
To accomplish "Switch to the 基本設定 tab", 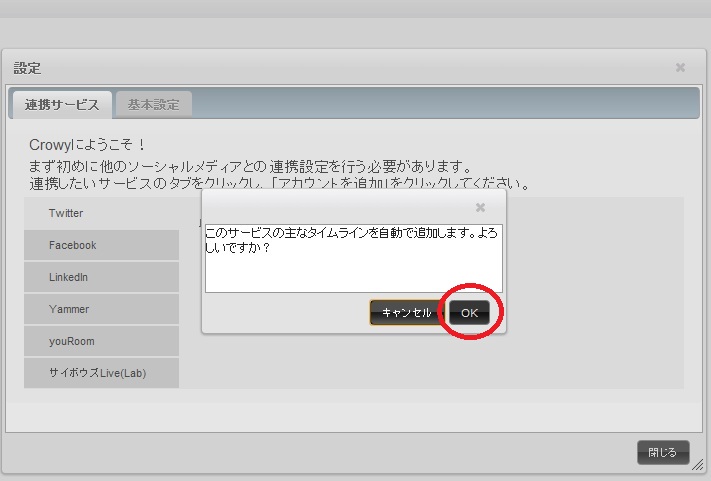I will click(153, 104).
